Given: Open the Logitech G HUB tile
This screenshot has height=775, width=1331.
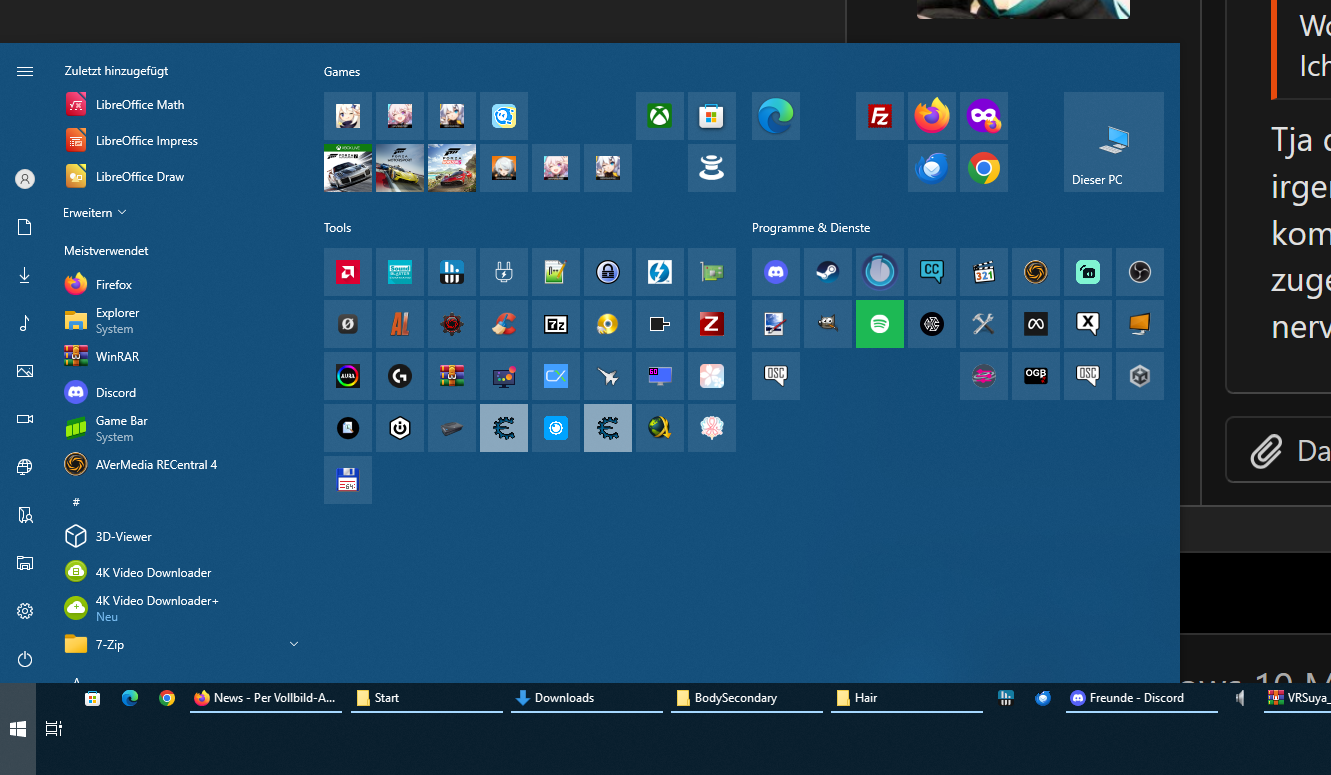Looking at the screenshot, I should coord(400,376).
